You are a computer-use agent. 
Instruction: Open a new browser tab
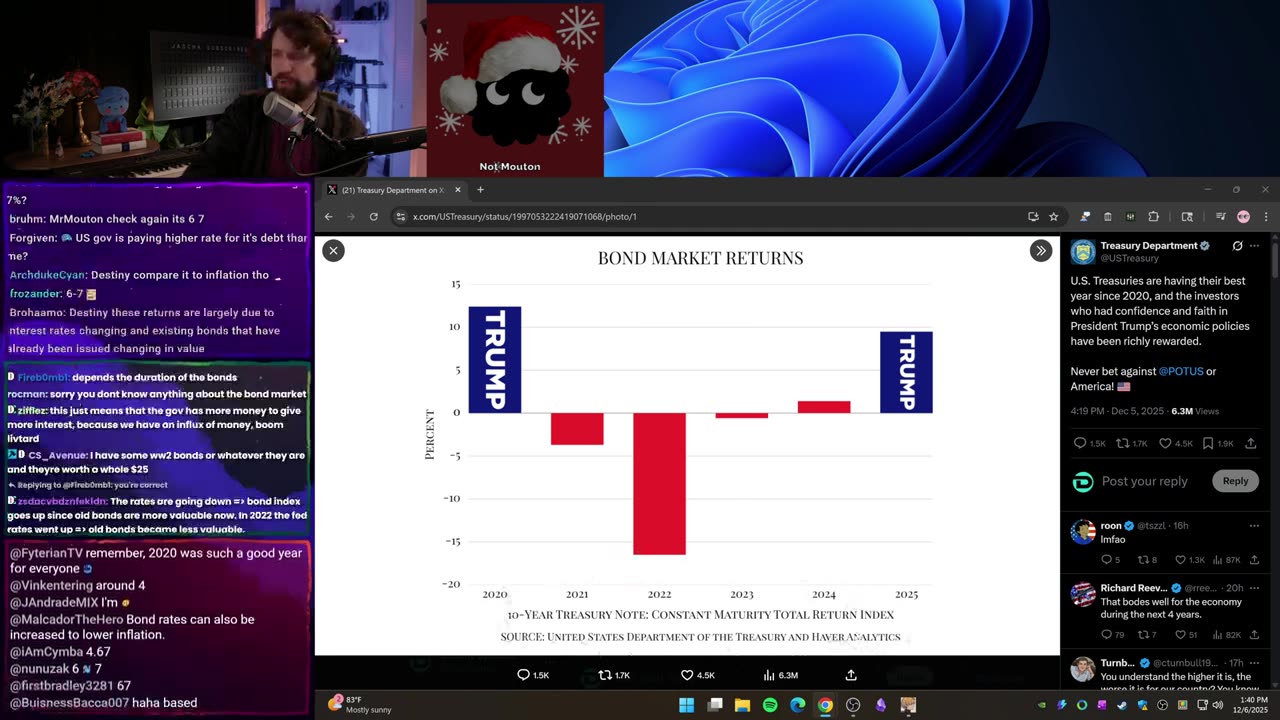(480, 190)
